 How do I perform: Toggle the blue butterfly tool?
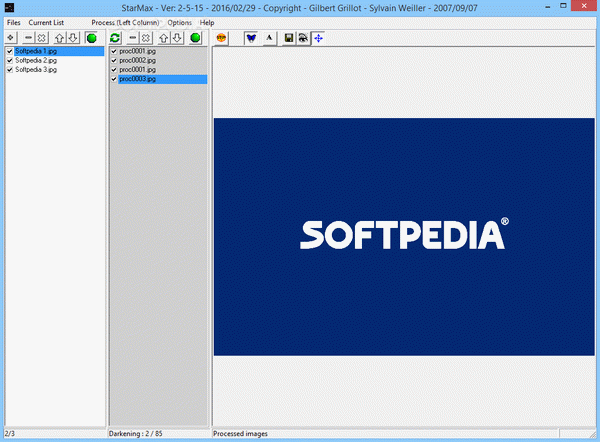251,38
